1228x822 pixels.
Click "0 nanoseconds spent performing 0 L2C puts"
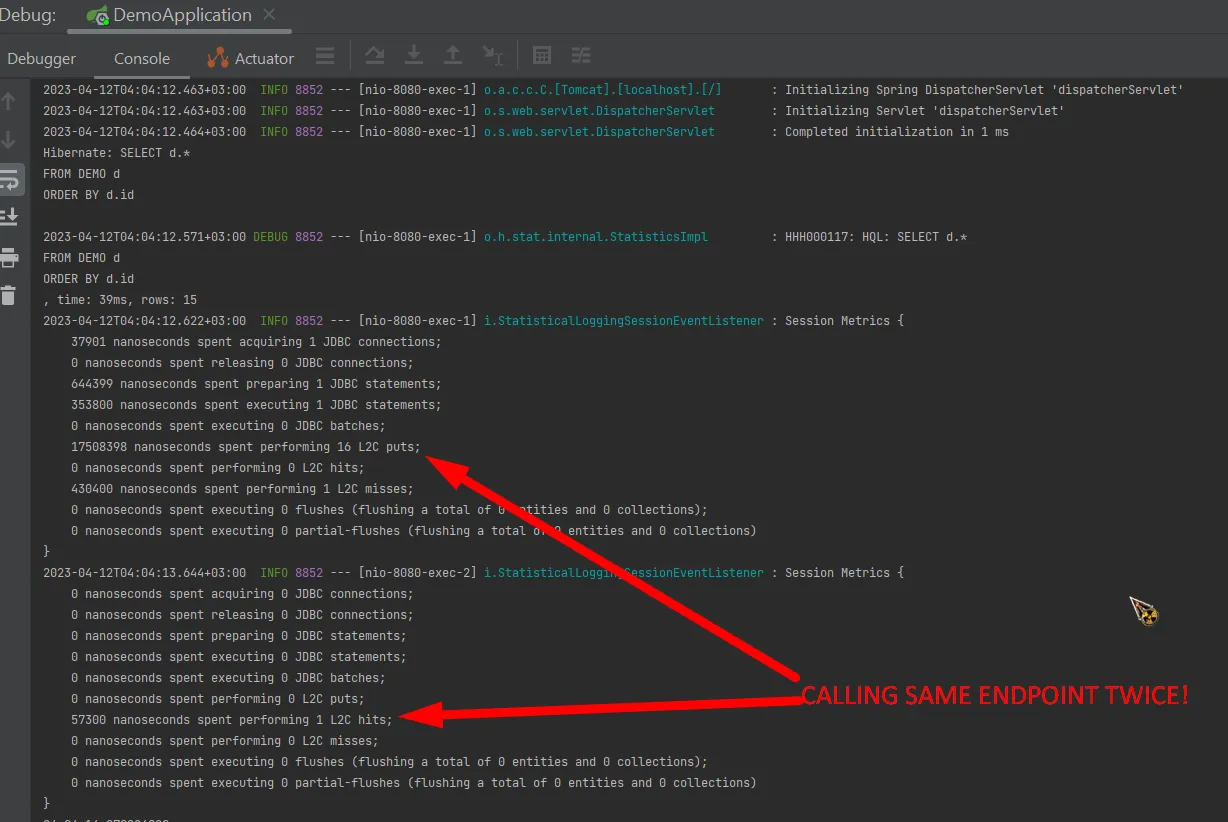pos(218,699)
